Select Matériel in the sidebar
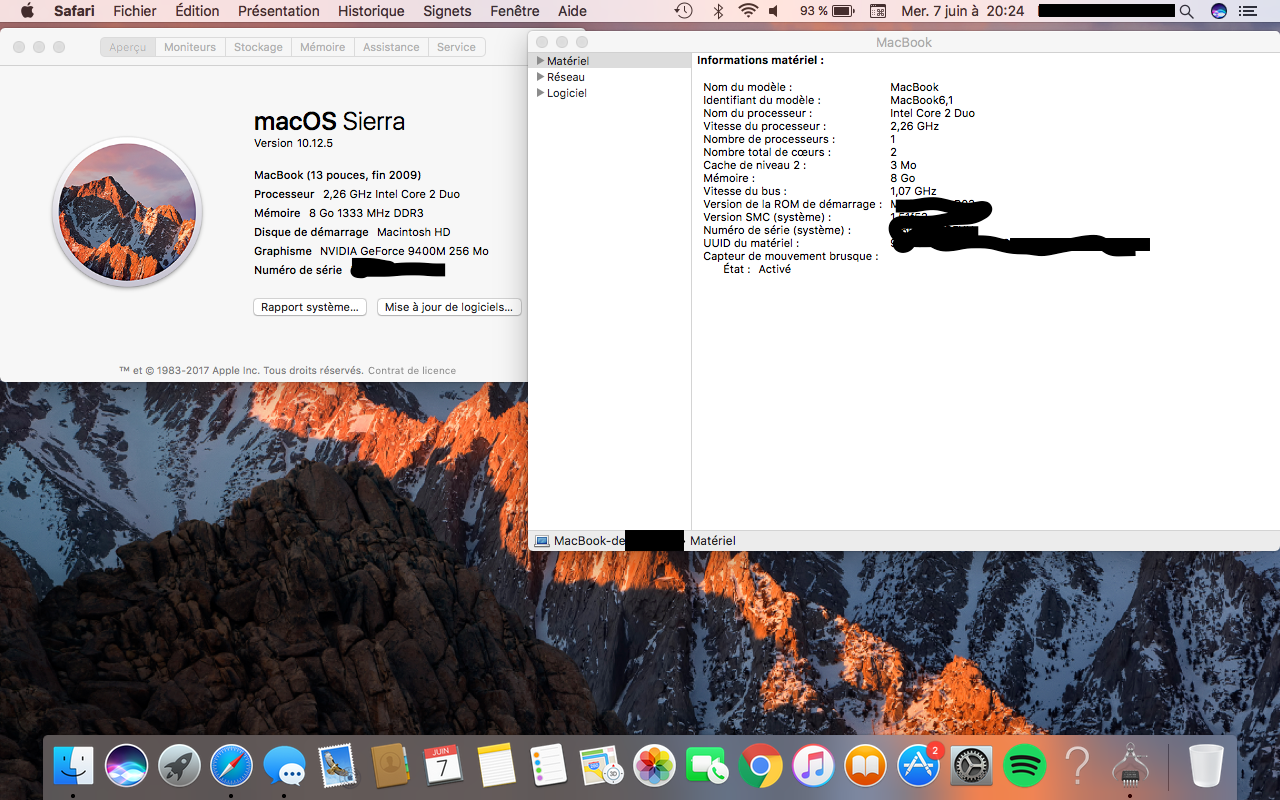This screenshot has height=800, width=1280. pyautogui.click(x=568, y=61)
